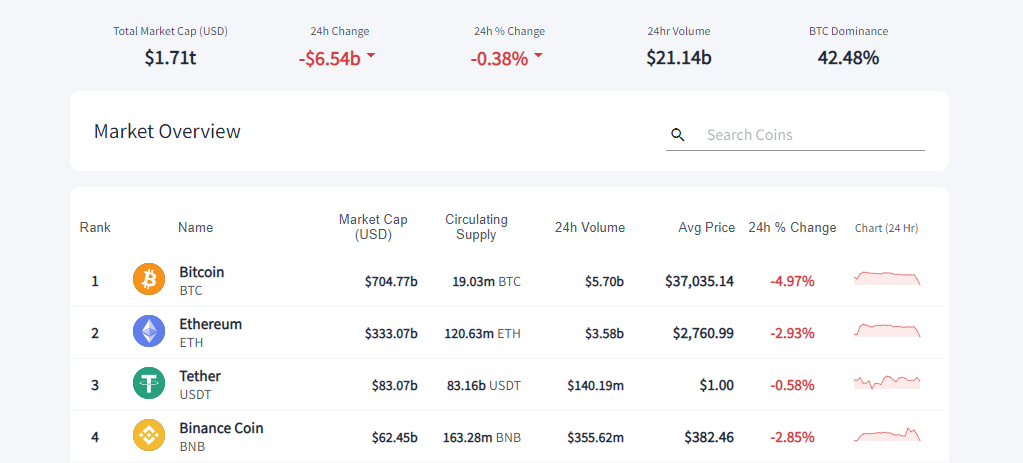Sort by Market Cap (USD) header

373,228
